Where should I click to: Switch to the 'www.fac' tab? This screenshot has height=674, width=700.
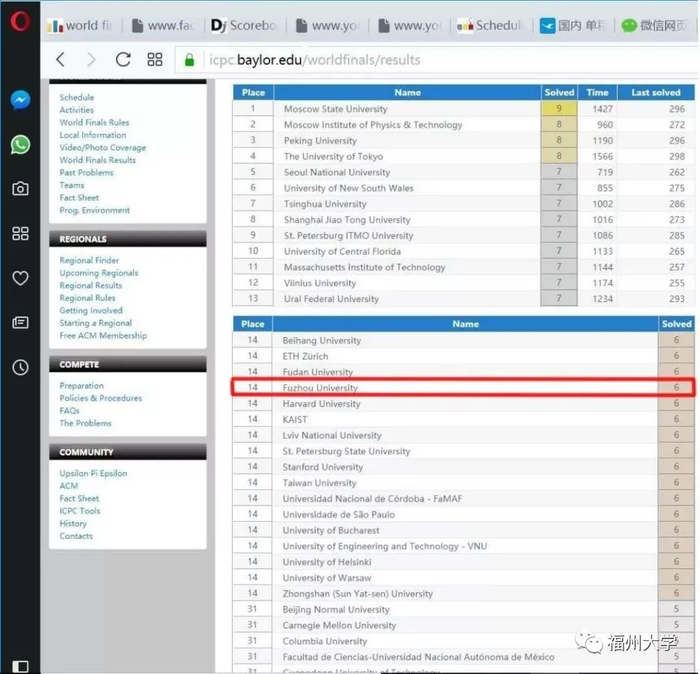coord(163,25)
